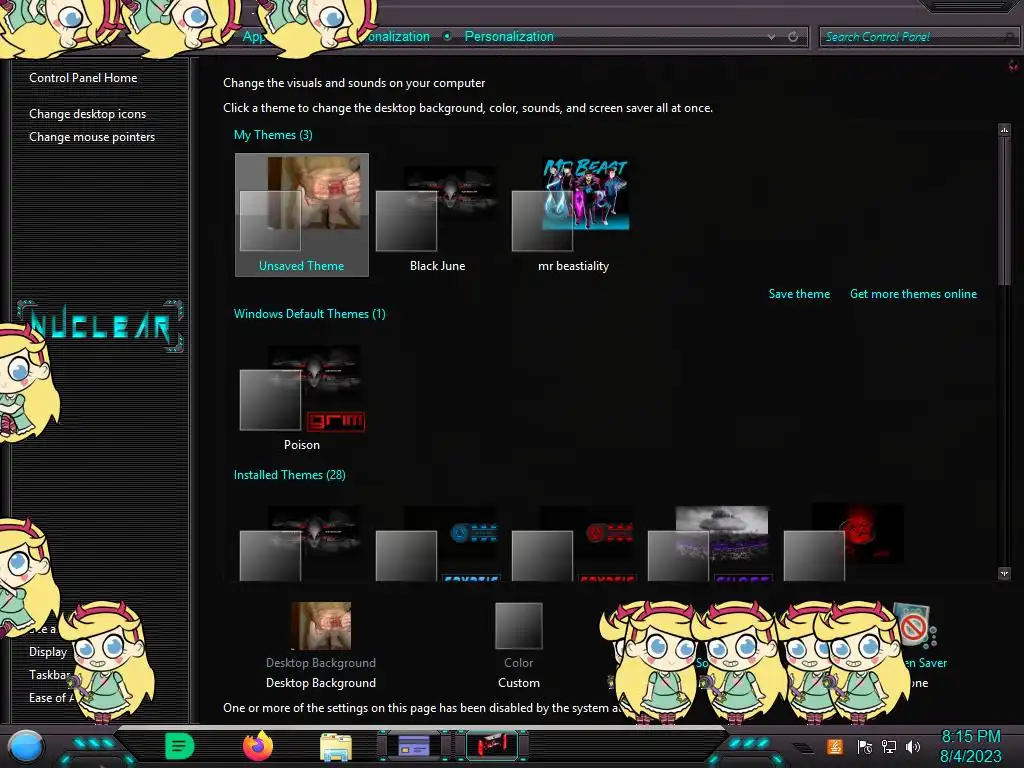Click the Custom text under Color
The image size is (1024, 768).
(519, 682)
